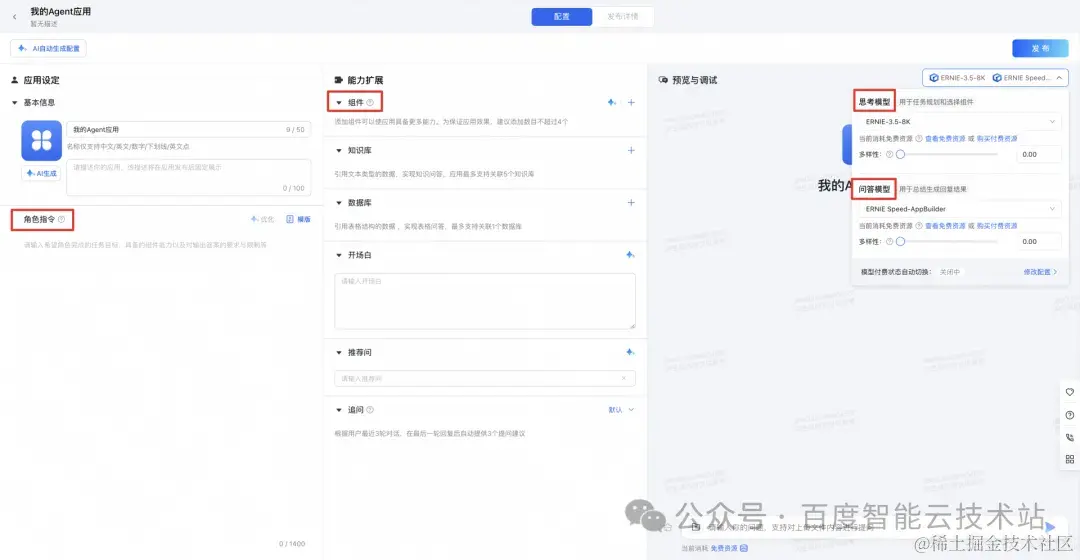Upload a file in chat input
The image size is (1080, 560).
pos(696,527)
